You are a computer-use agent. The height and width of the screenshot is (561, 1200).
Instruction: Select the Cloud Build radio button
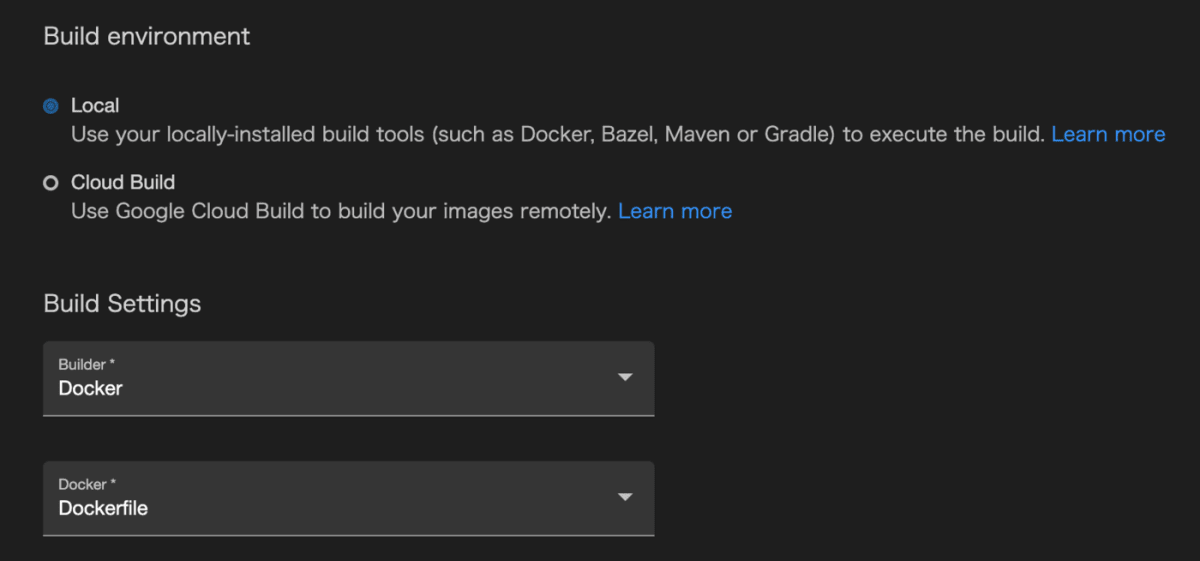tap(51, 183)
